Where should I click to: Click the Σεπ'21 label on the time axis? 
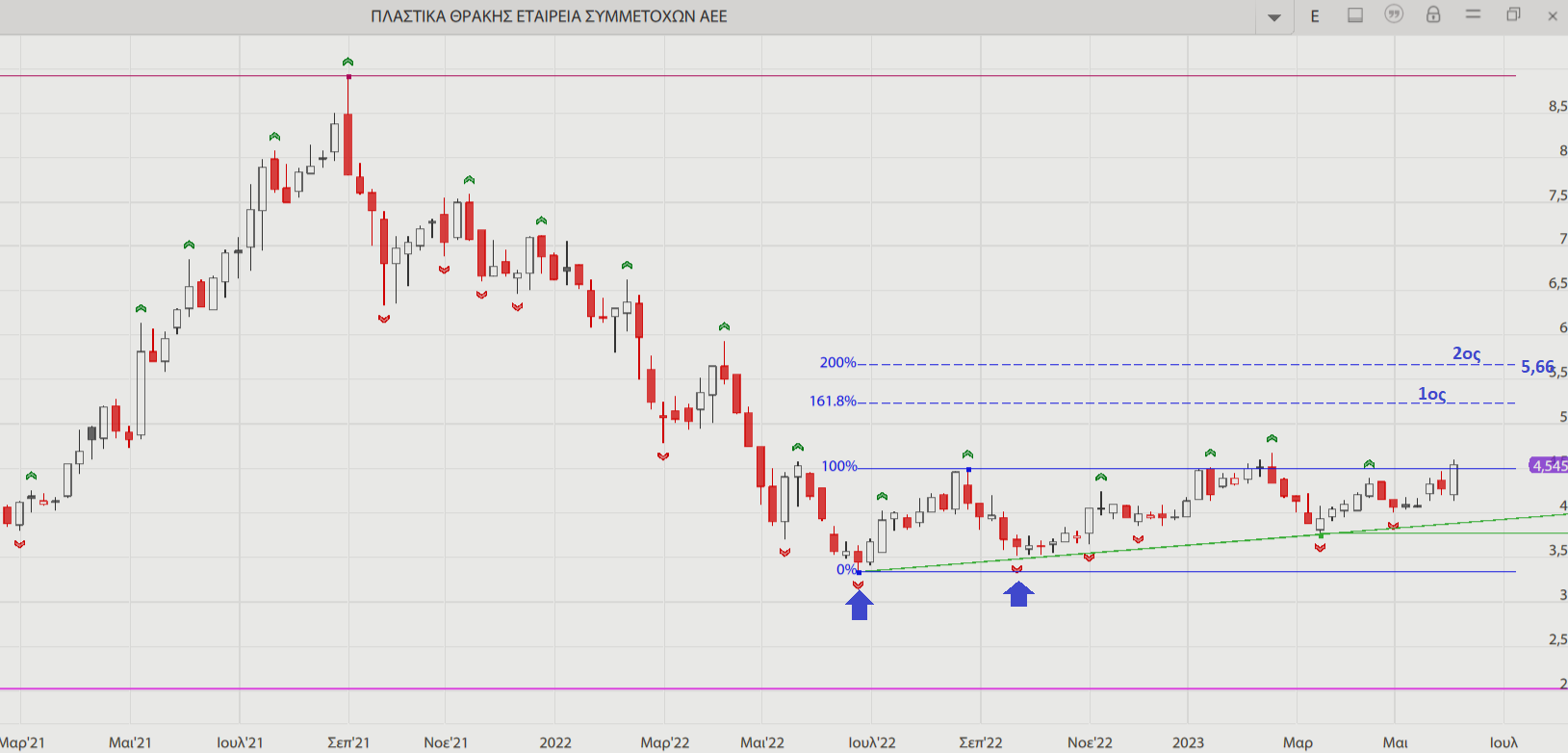[348, 742]
